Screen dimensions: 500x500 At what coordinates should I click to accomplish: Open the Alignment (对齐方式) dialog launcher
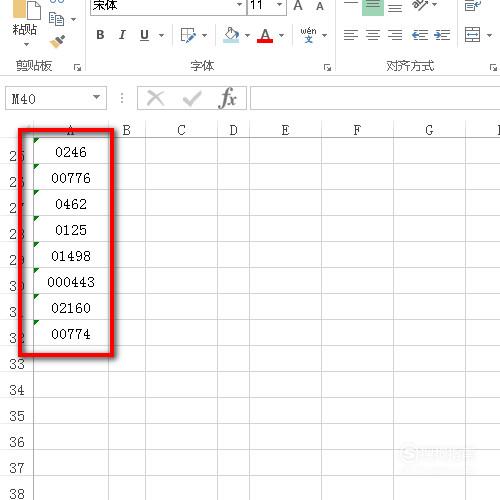click(493, 68)
